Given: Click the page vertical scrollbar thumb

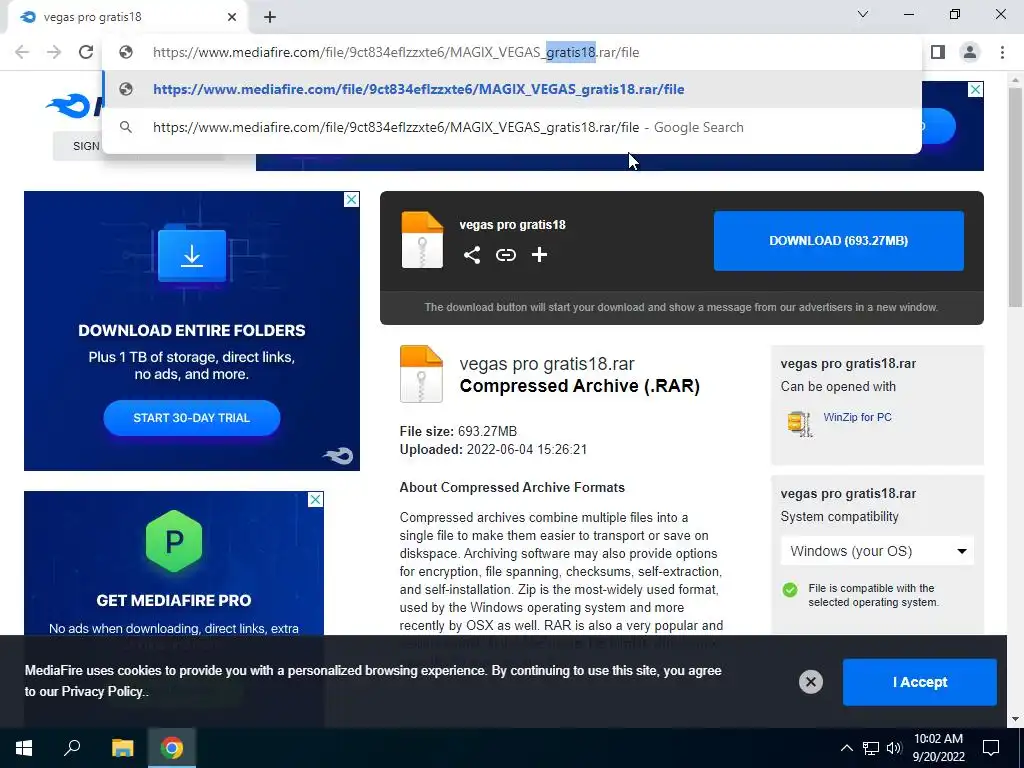Looking at the screenshot, I should tap(1015, 196).
